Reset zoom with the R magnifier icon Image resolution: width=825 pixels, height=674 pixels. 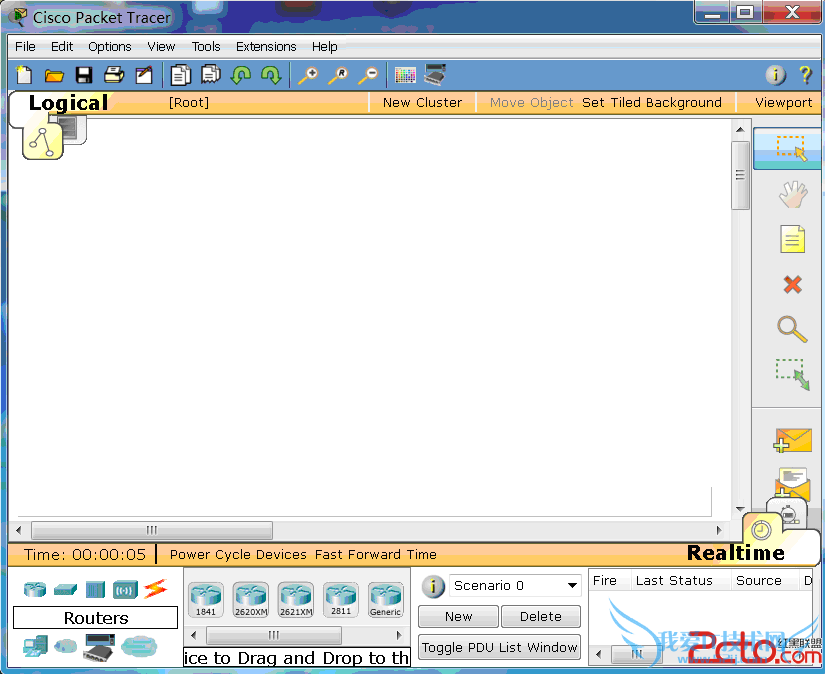click(338, 75)
